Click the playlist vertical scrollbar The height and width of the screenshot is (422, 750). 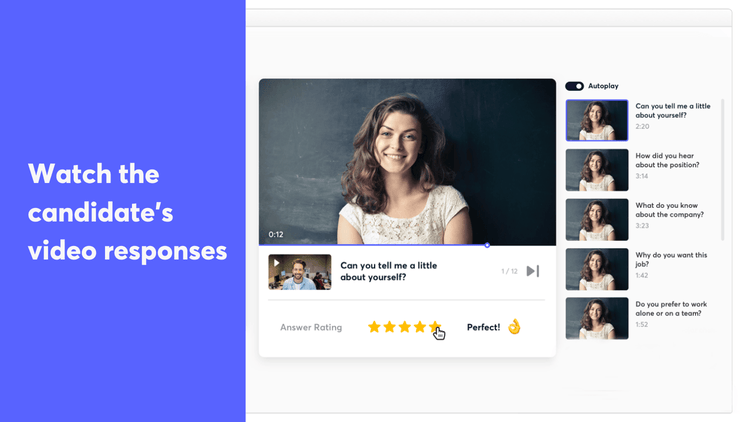[x=722, y=169]
